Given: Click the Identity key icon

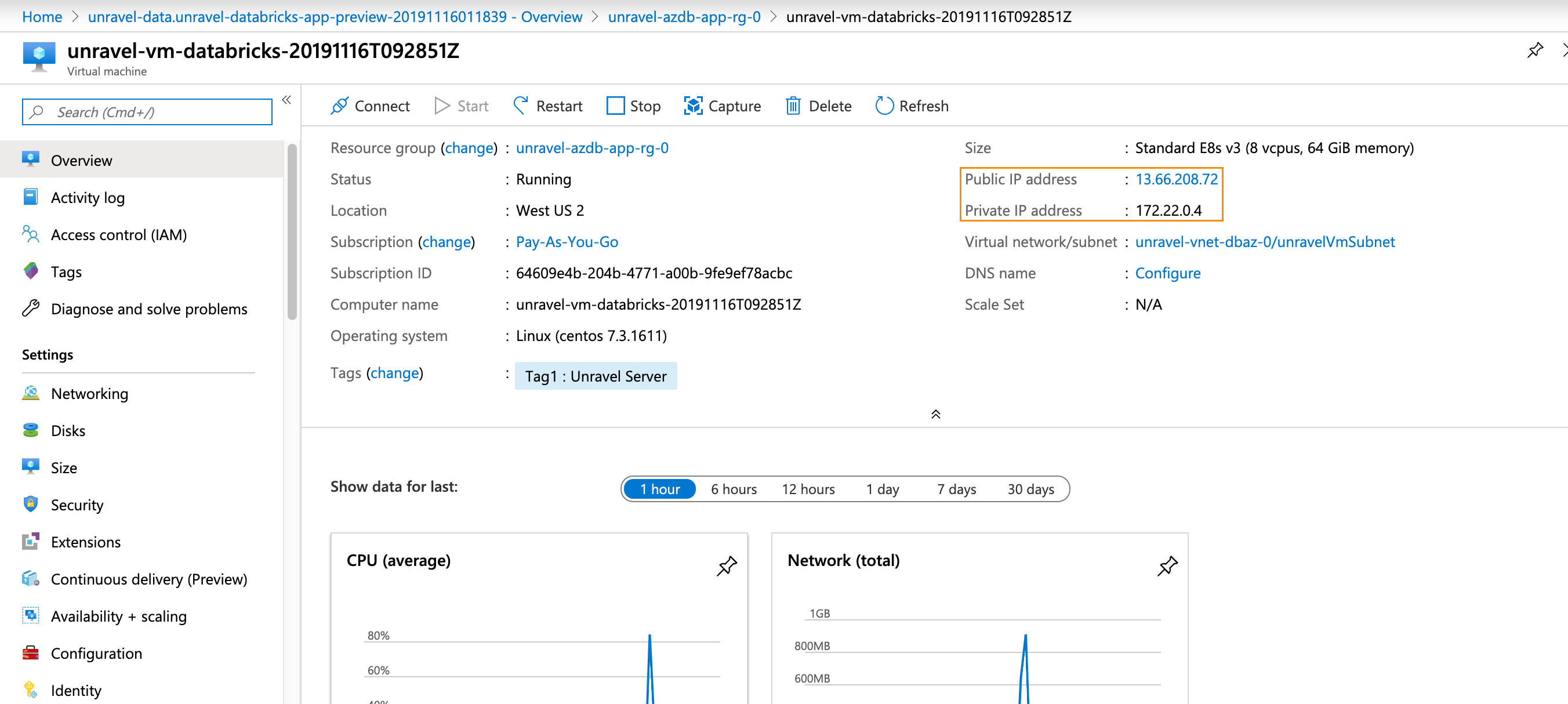Looking at the screenshot, I should tap(30, 690).
